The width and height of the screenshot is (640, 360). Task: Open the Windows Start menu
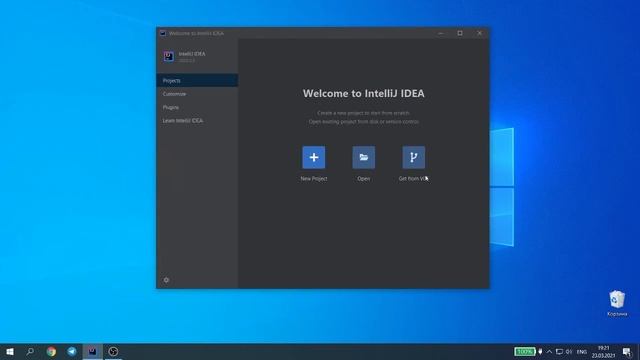pos(10,351)
